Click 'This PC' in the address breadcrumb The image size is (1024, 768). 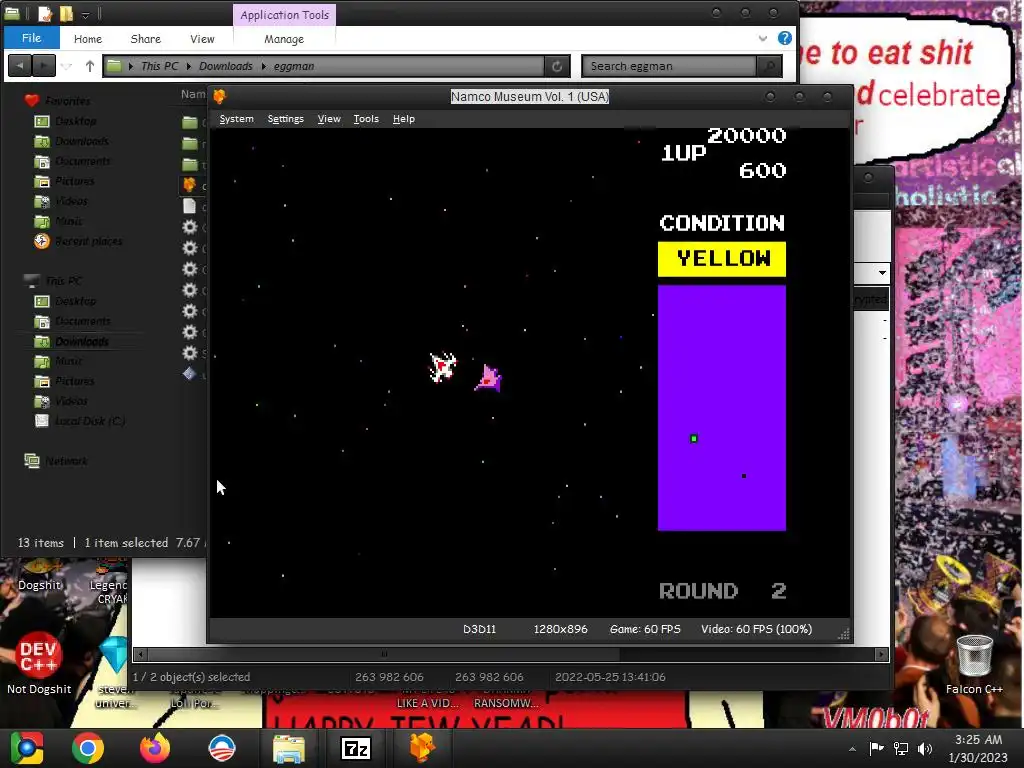pos(159,66)
